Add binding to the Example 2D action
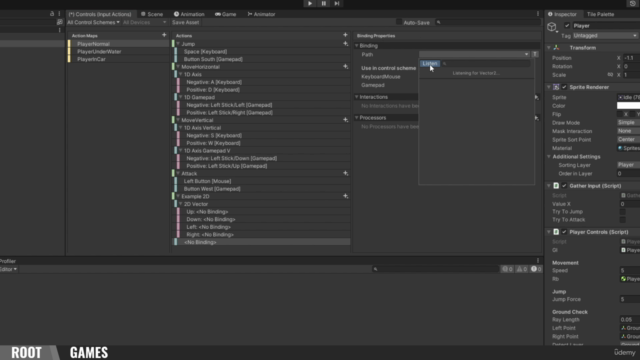Viewport: 640px width, 360px height. pyautogui.click(x=345, y=196)
